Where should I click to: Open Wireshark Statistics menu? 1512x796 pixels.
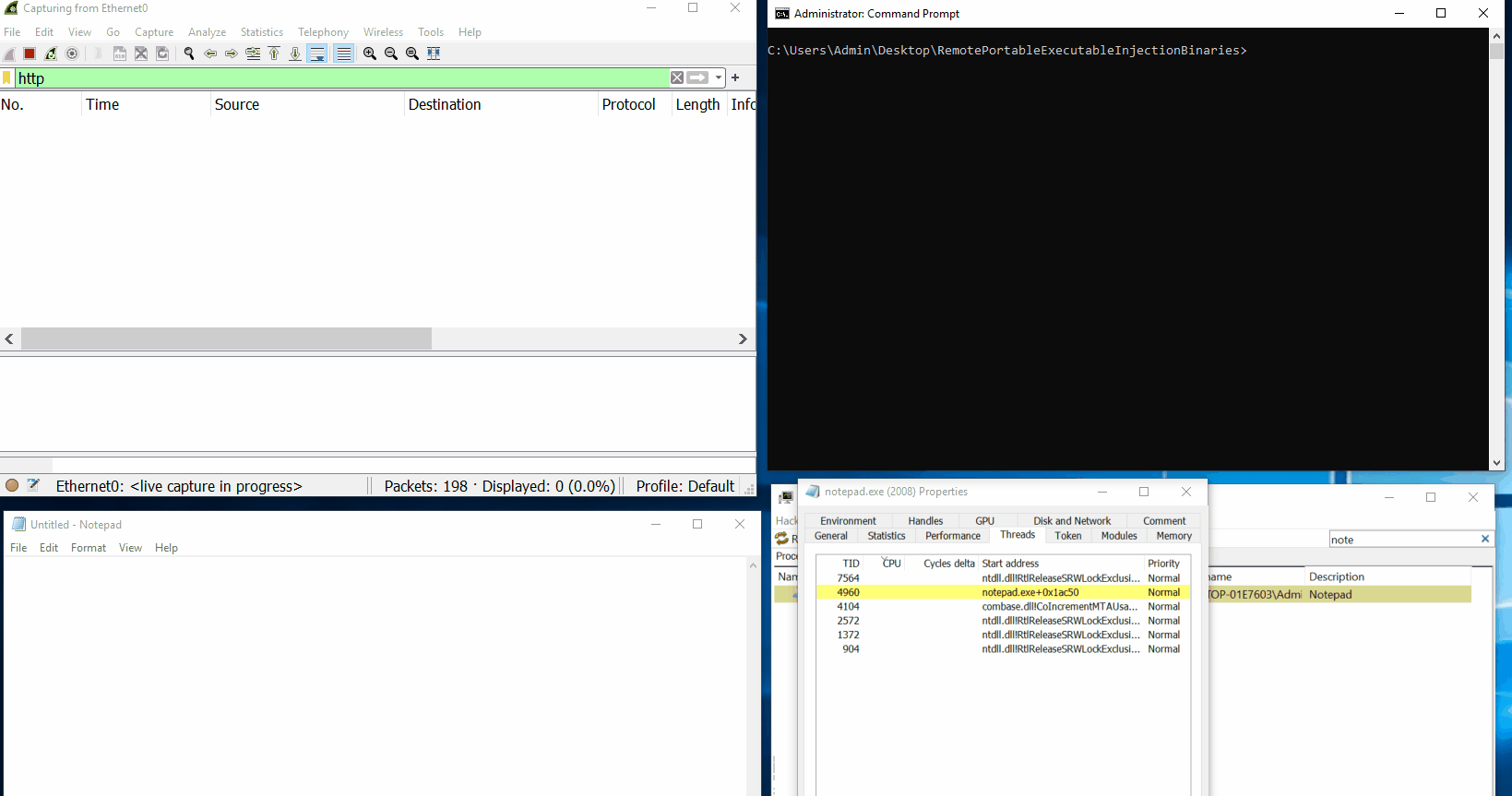[x=261, y=32]
